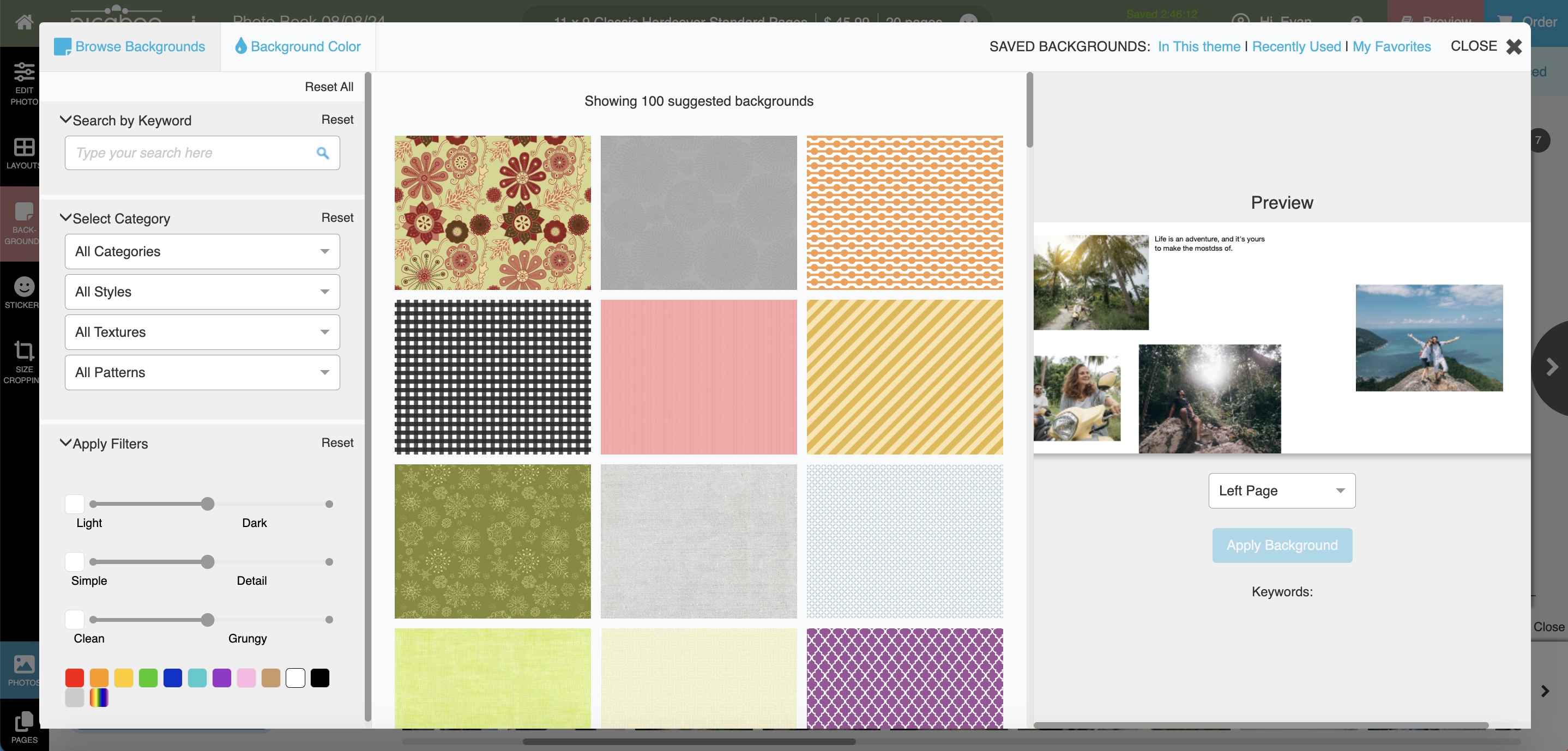Pick the gray color filter swatch
This screenshot has height=751, width=1568.
[x=74, y=698]
